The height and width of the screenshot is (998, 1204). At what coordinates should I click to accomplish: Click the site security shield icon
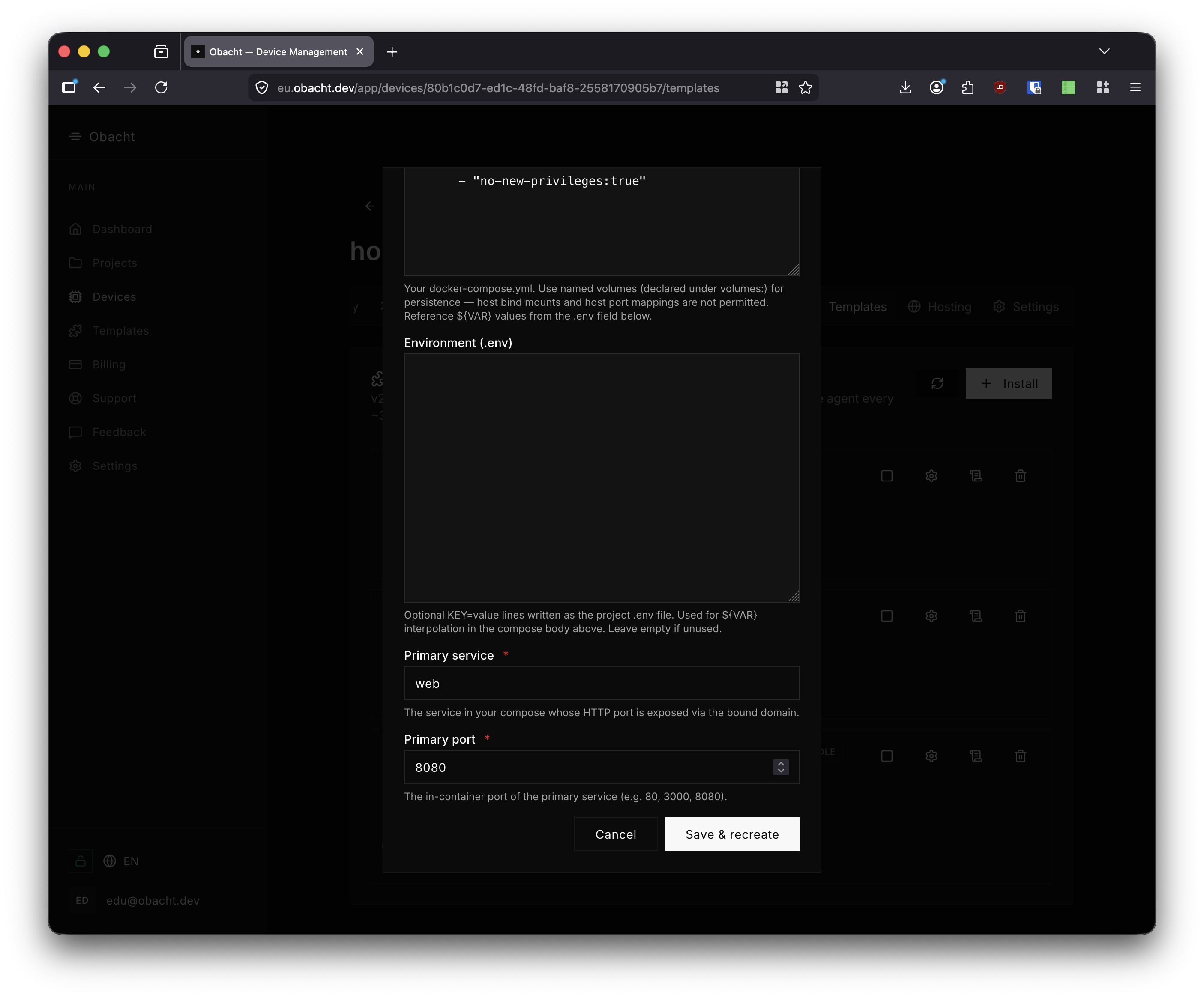coord(262,87)
